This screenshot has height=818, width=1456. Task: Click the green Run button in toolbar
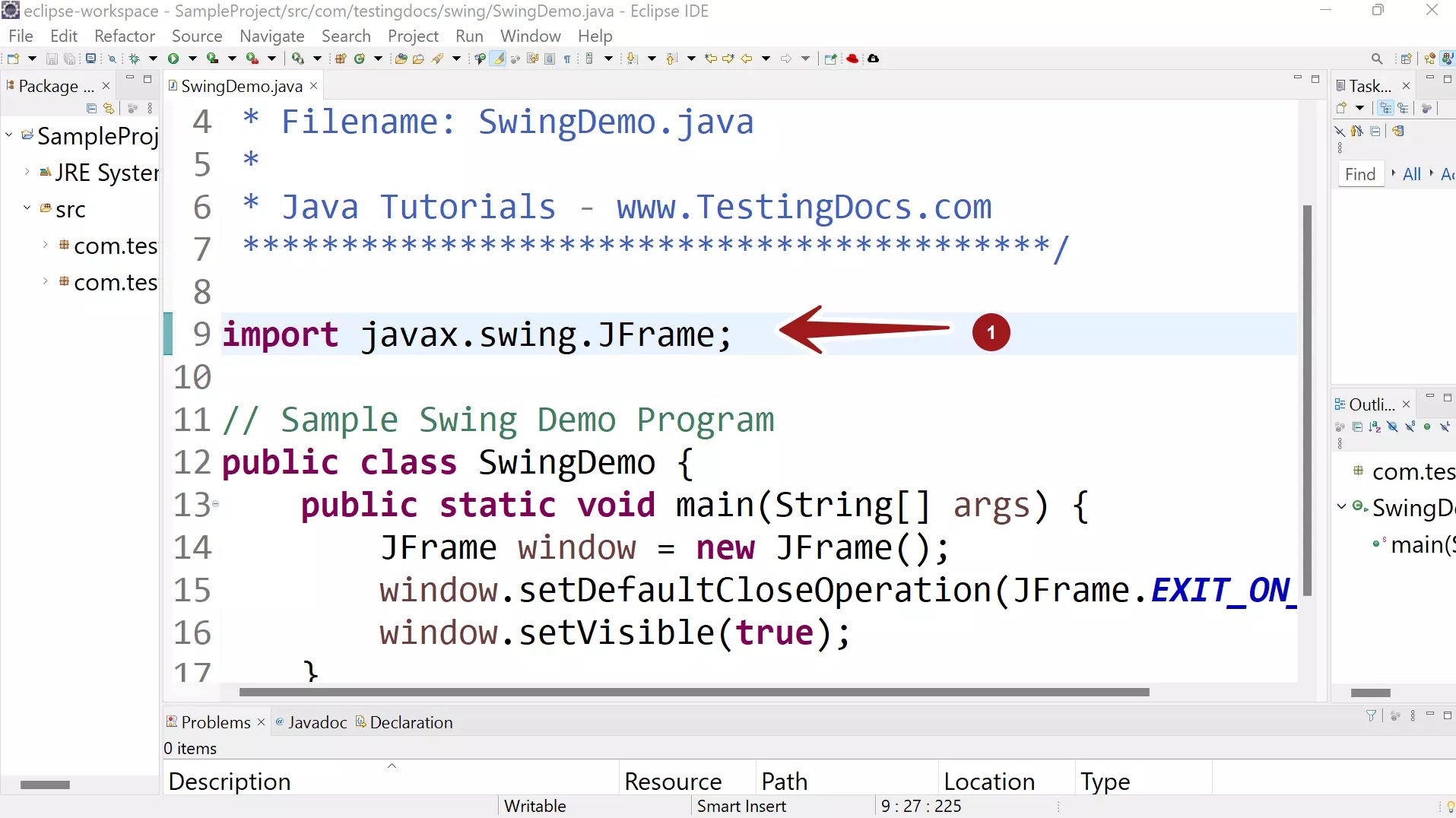[173, 59]
